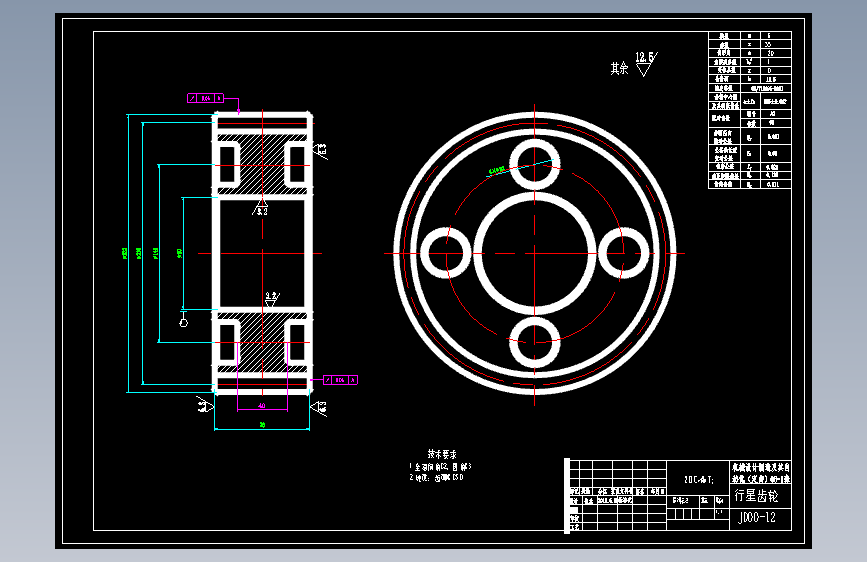Click the green overall width dimension under section view
Screen dimensions: 867x562
click(262, 425)
